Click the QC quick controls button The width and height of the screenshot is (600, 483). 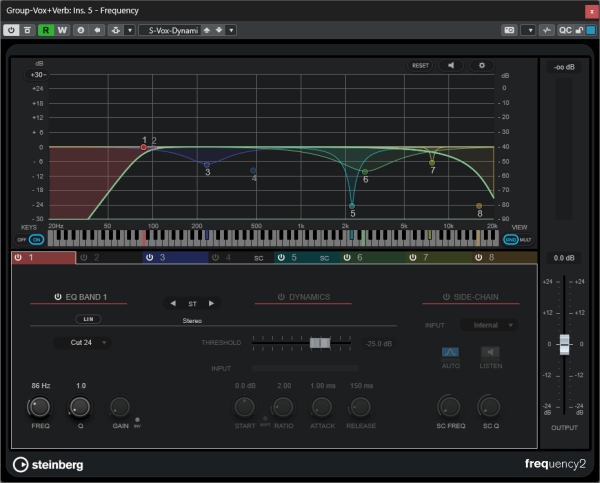[x=566, y=30]
